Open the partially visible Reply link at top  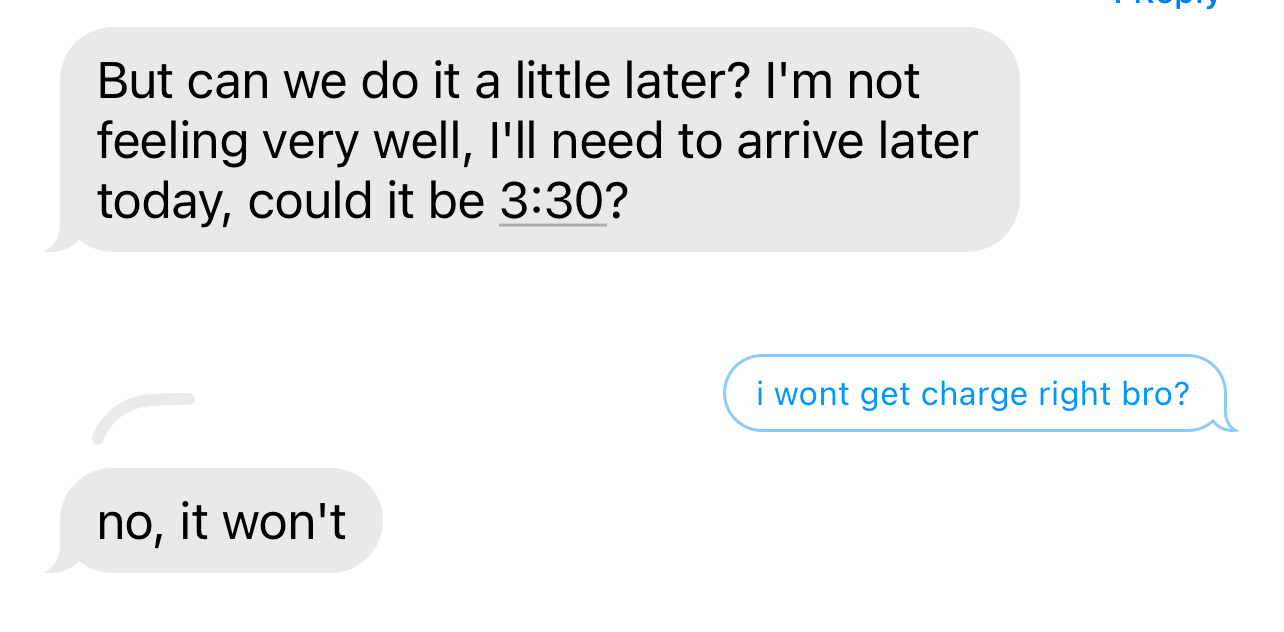(x=1167, y=4)
